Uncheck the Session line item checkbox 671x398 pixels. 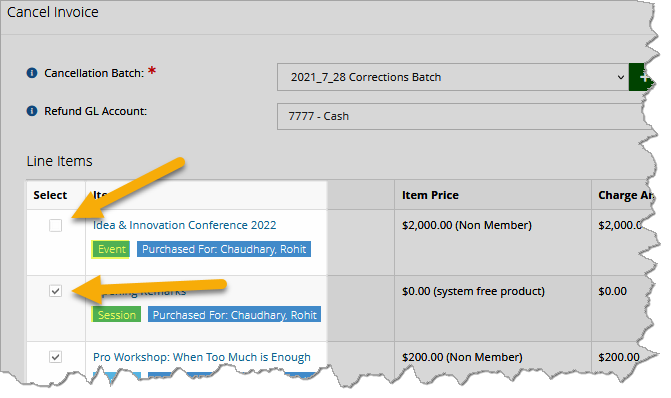(55, 291)
